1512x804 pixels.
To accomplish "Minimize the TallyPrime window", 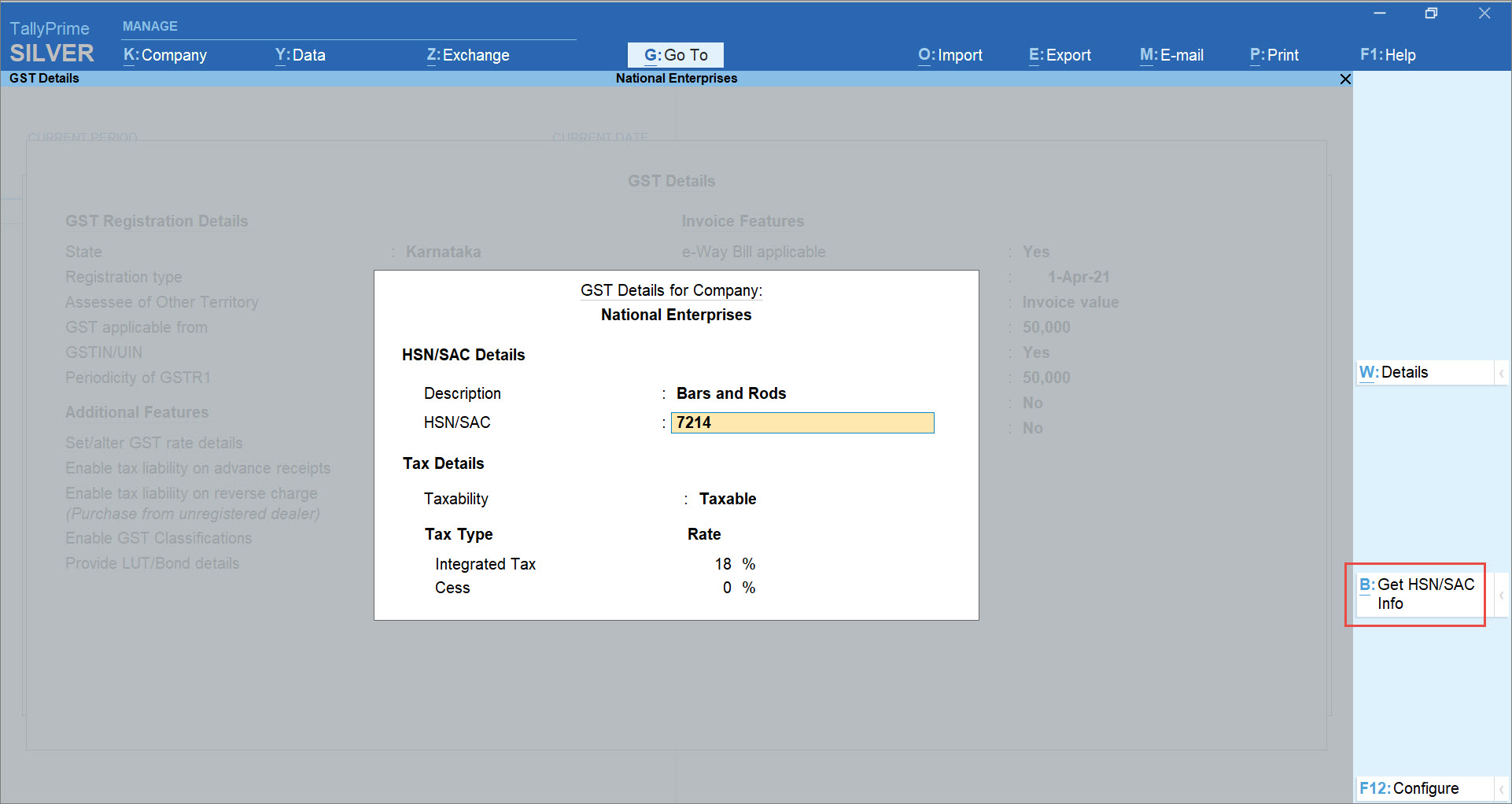I will 1379,13.
